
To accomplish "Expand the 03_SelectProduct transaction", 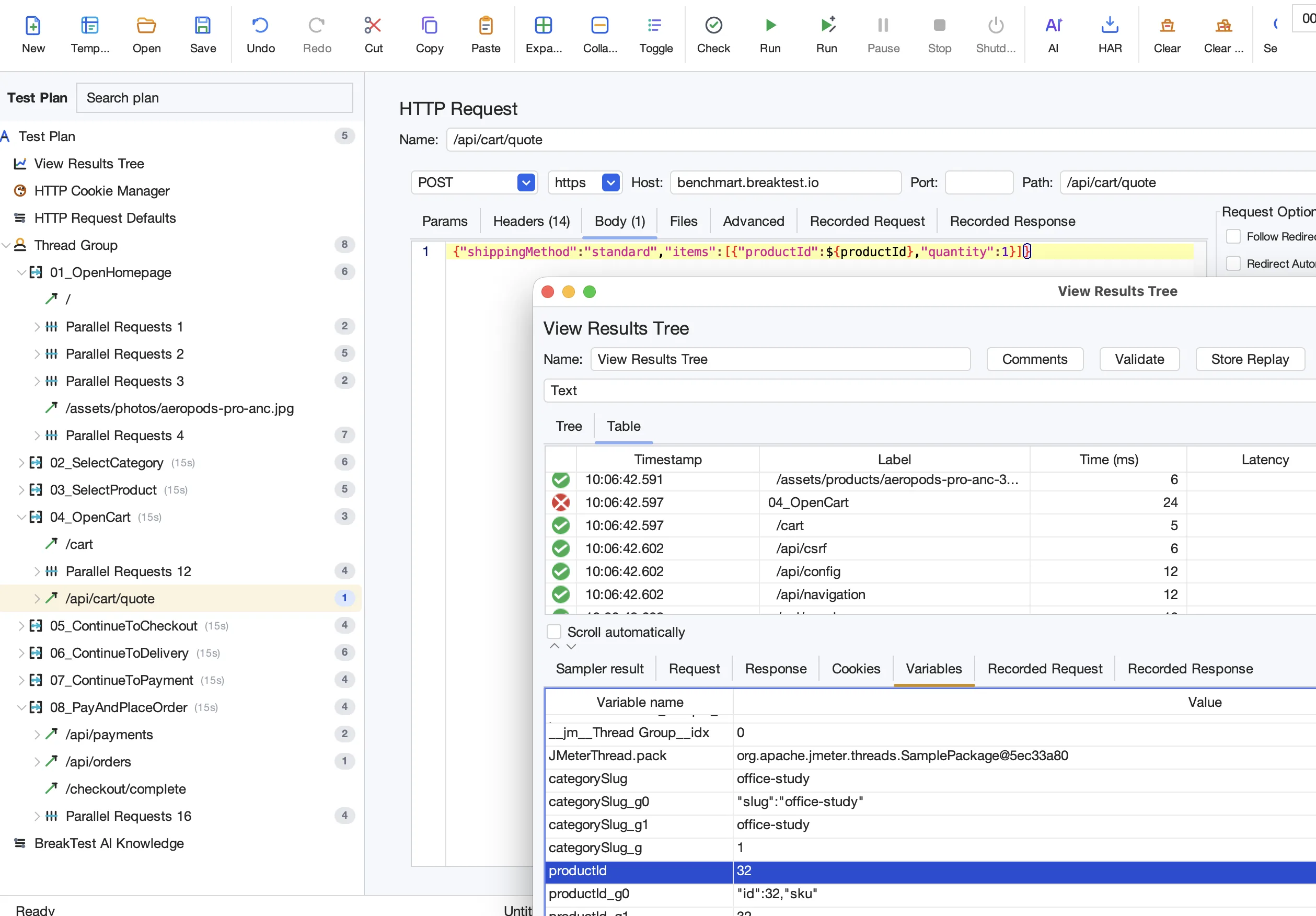I will click(x=21, y=490).
